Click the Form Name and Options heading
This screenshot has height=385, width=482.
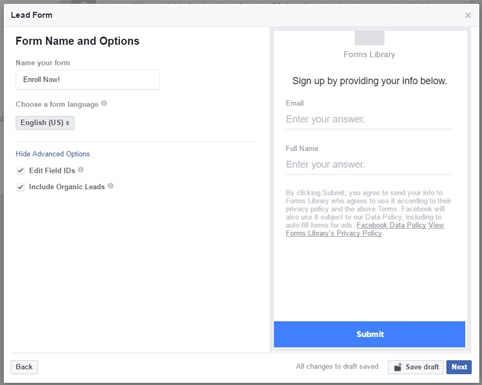77,41
